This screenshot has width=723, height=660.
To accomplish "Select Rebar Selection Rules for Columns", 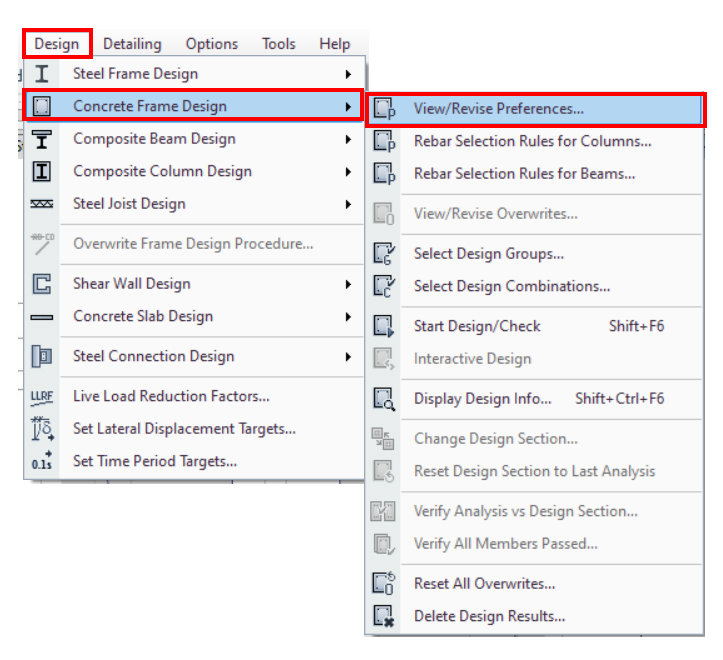I will click(532, 142).
